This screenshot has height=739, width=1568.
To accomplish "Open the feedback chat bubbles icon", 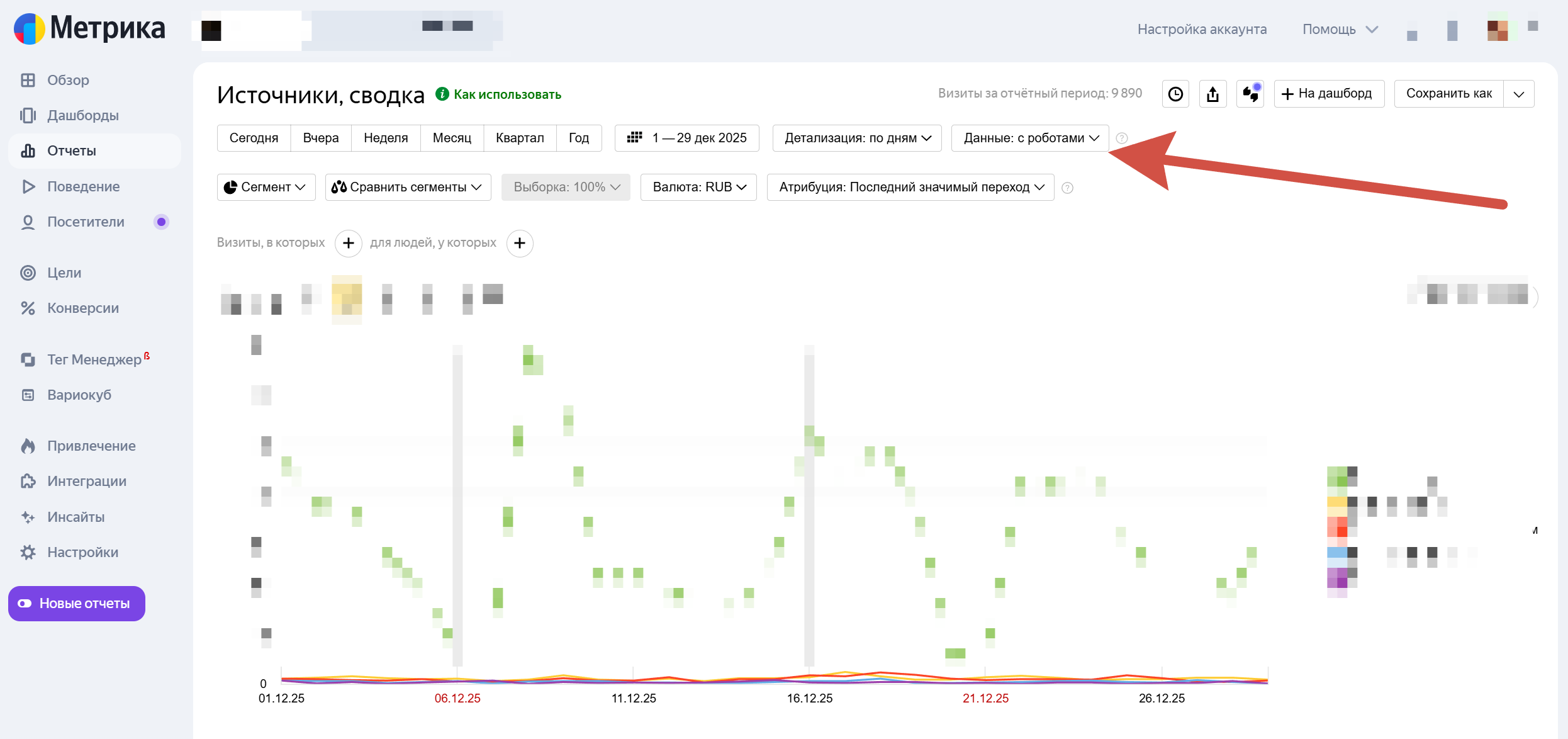I will (1250, 94).
